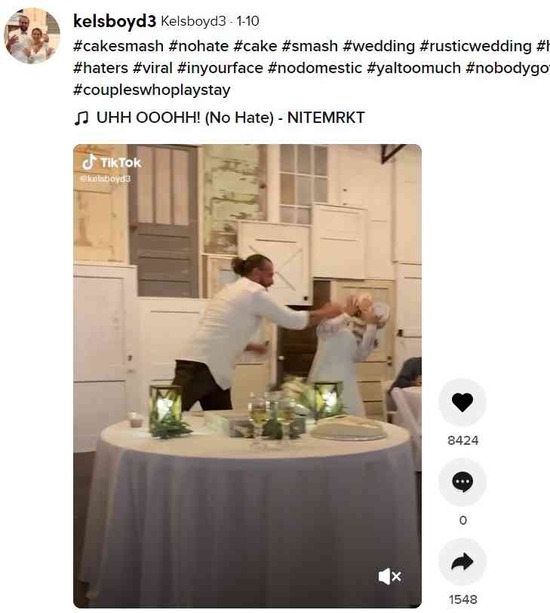Unmute the video with the speaker icon
The height and width of the screenshot is (613, 550).
tap(389, 577)
